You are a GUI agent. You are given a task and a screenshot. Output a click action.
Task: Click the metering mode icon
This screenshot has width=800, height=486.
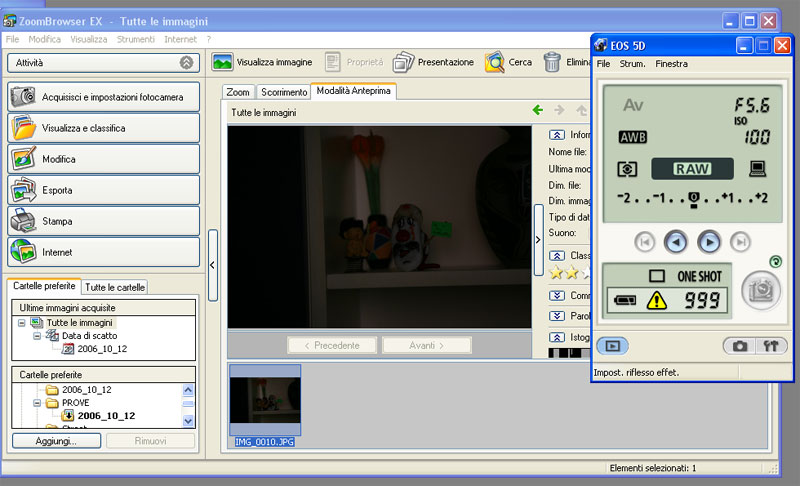627,169
